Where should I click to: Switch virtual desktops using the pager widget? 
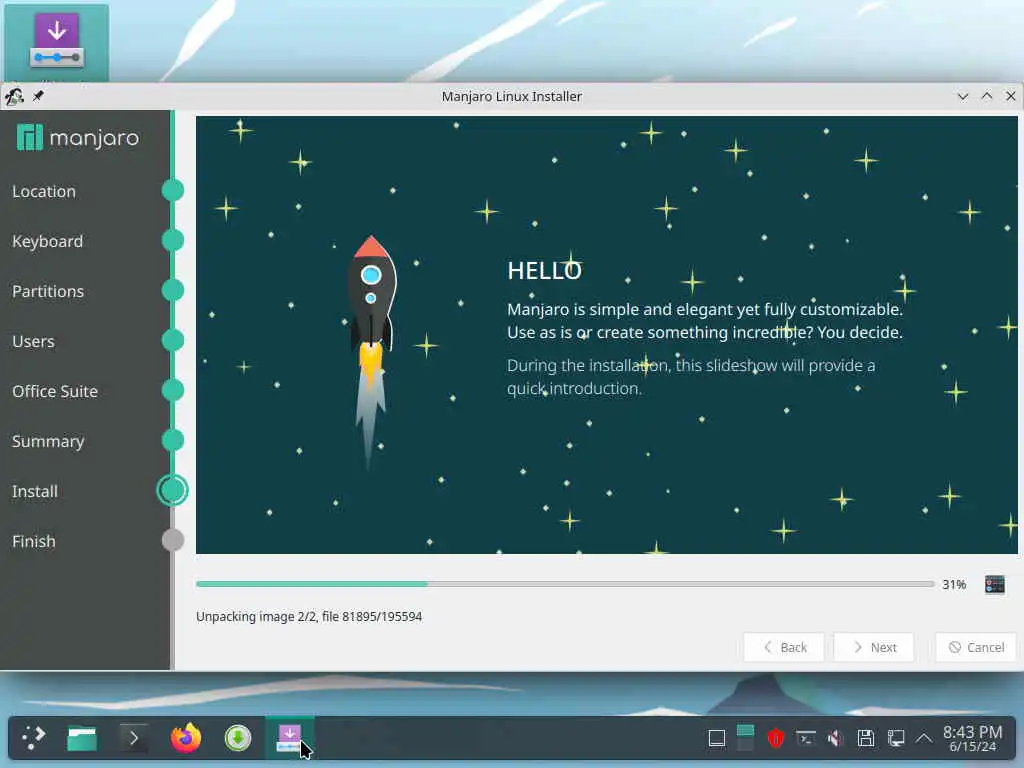point(745,738)
